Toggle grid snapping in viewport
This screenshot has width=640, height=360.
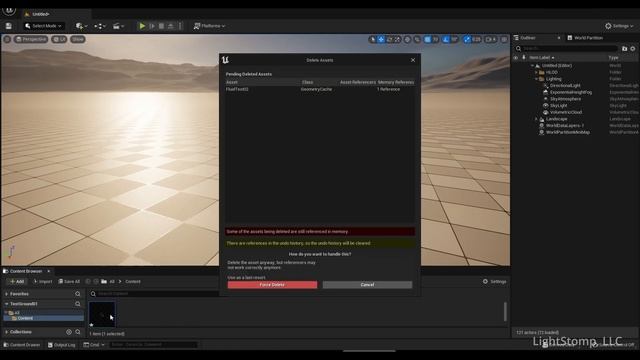pyautogui.click(x=427, y=40)
